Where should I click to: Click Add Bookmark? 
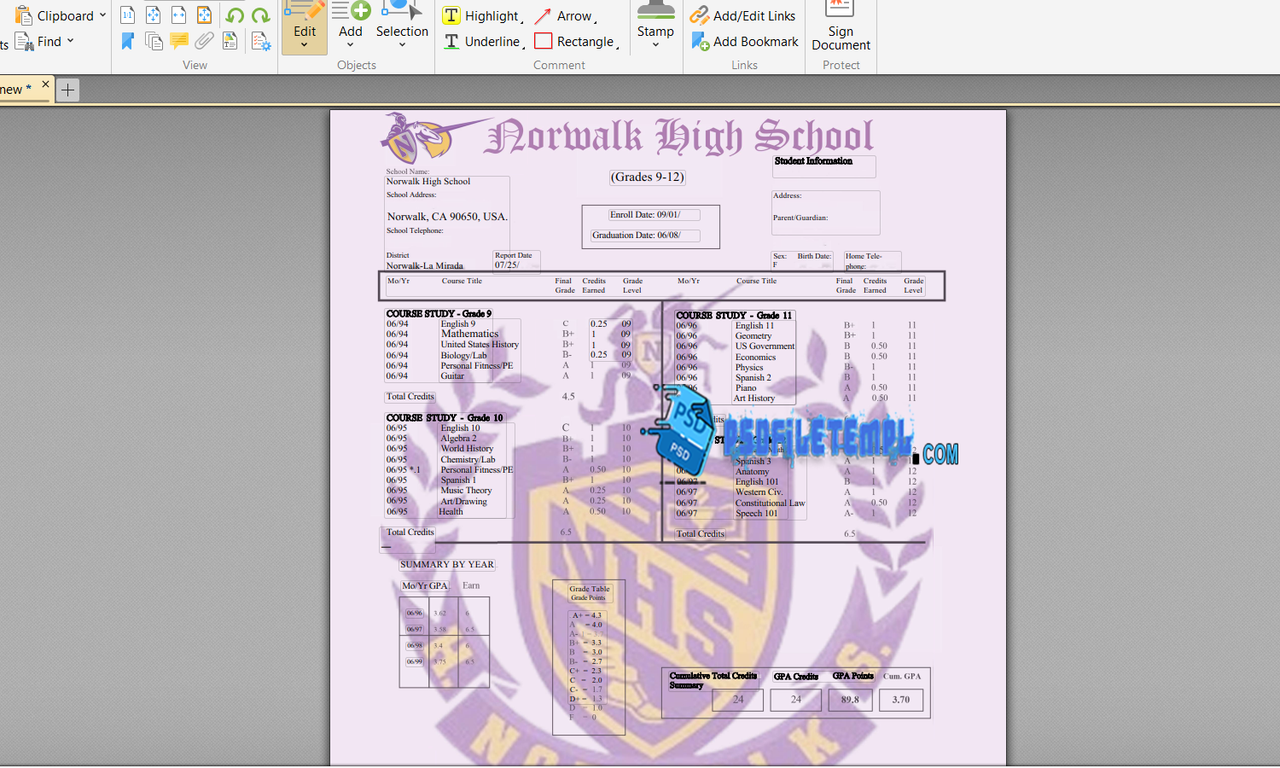[745, 41]
